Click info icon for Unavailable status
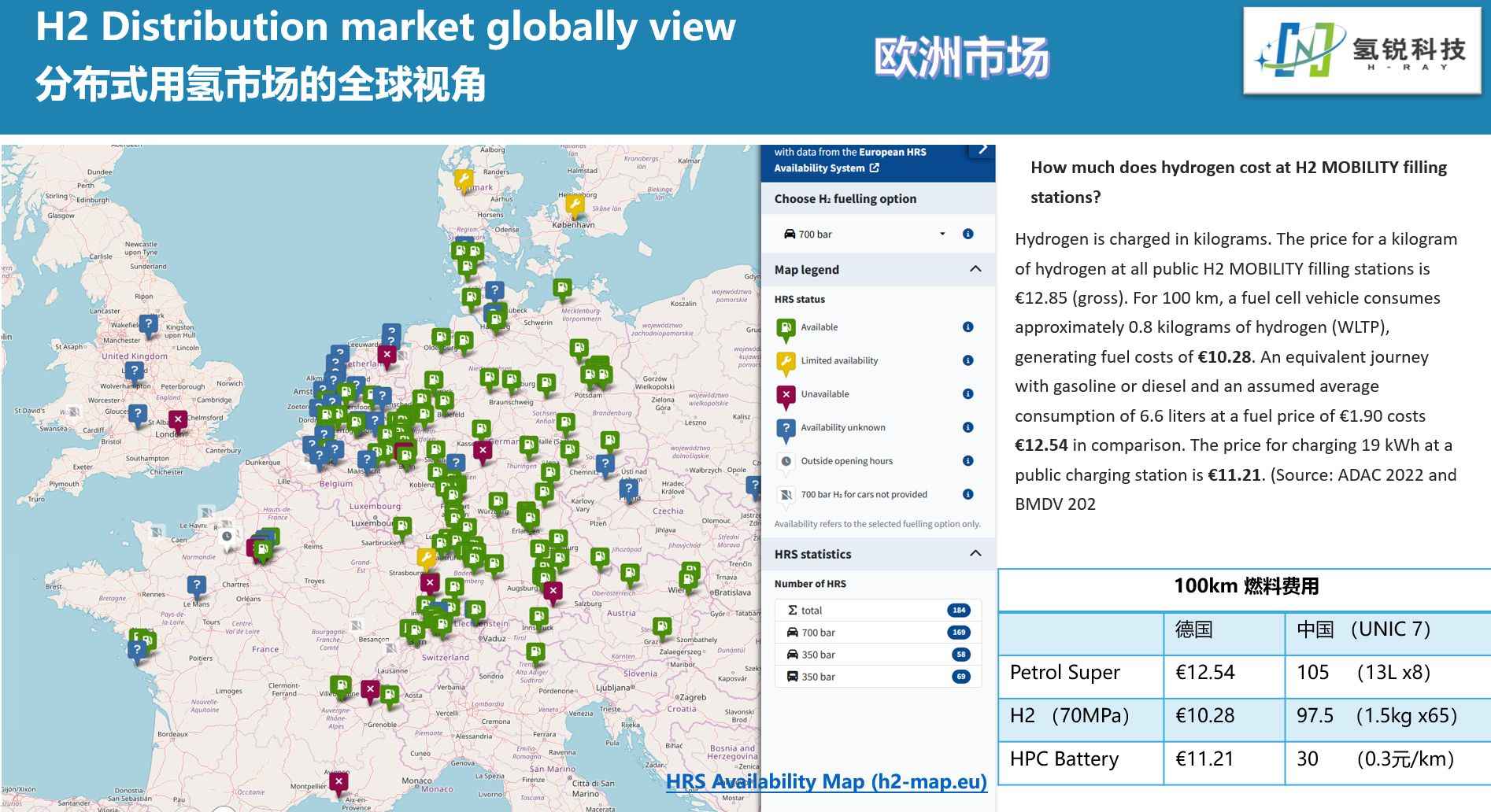The height and width of the screenshot is (812, 1491). point(967,394)
